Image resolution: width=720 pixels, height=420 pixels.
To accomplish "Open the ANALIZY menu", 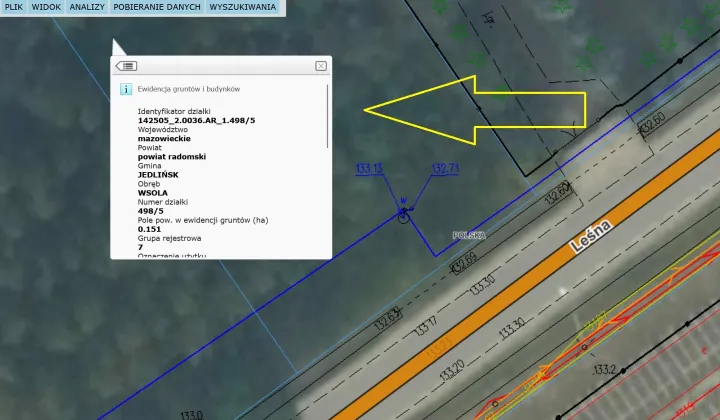I will [87, 7].
